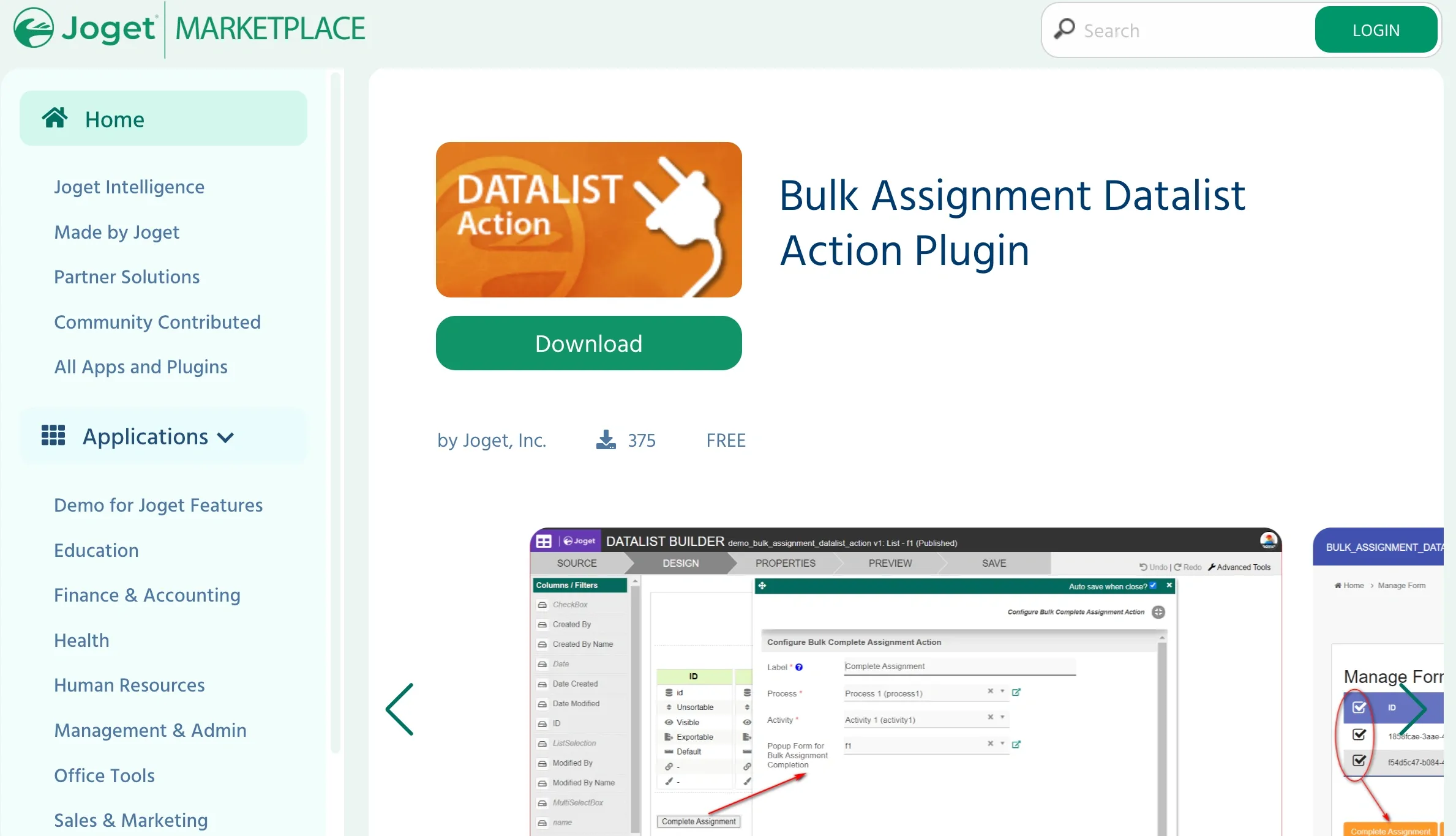Go to previous screenshot with left arrow
This screenshot has height=836, width=1456.
click(400, 709)
